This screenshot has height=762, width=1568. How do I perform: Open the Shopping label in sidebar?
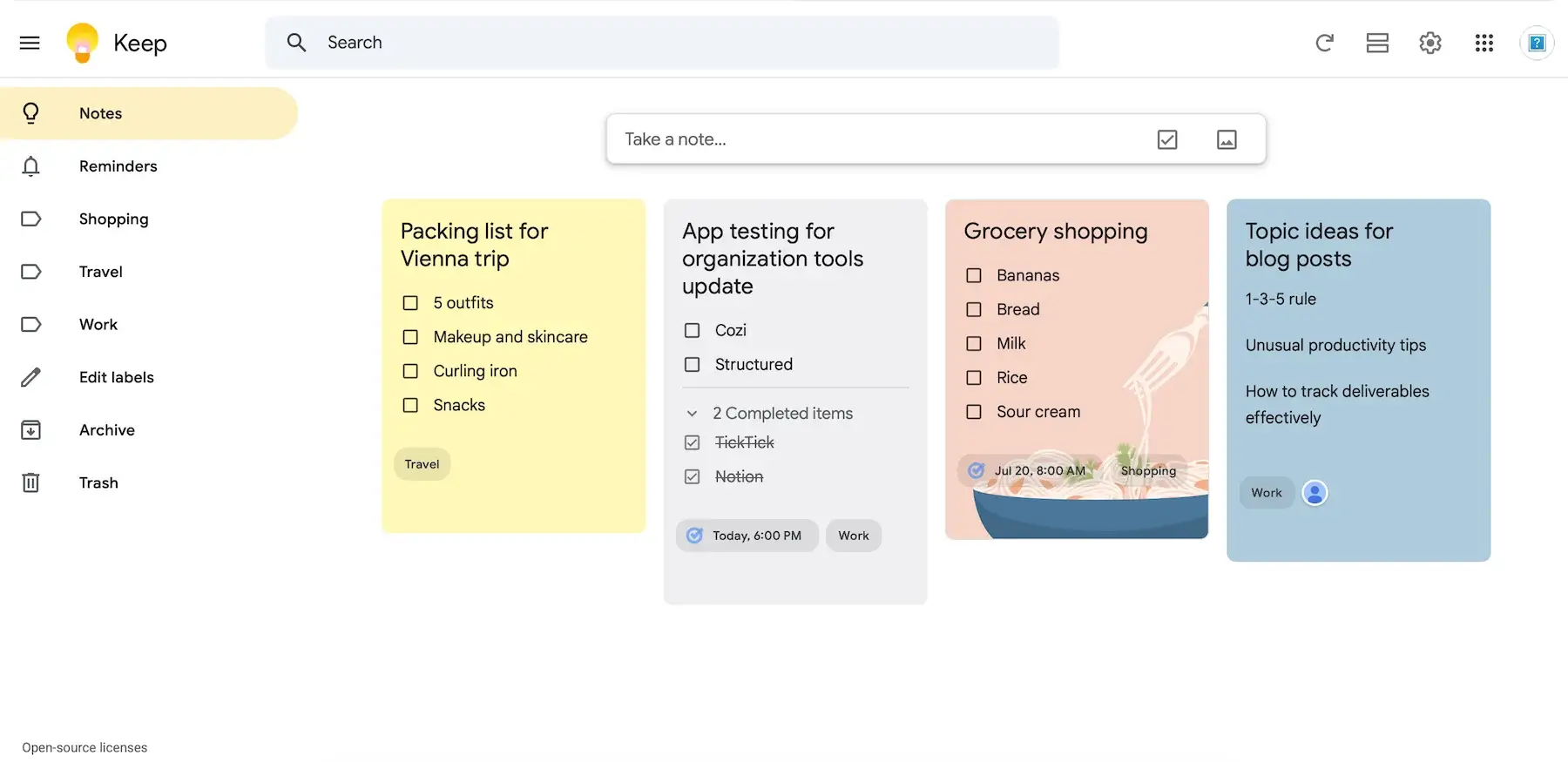(149, 219)
